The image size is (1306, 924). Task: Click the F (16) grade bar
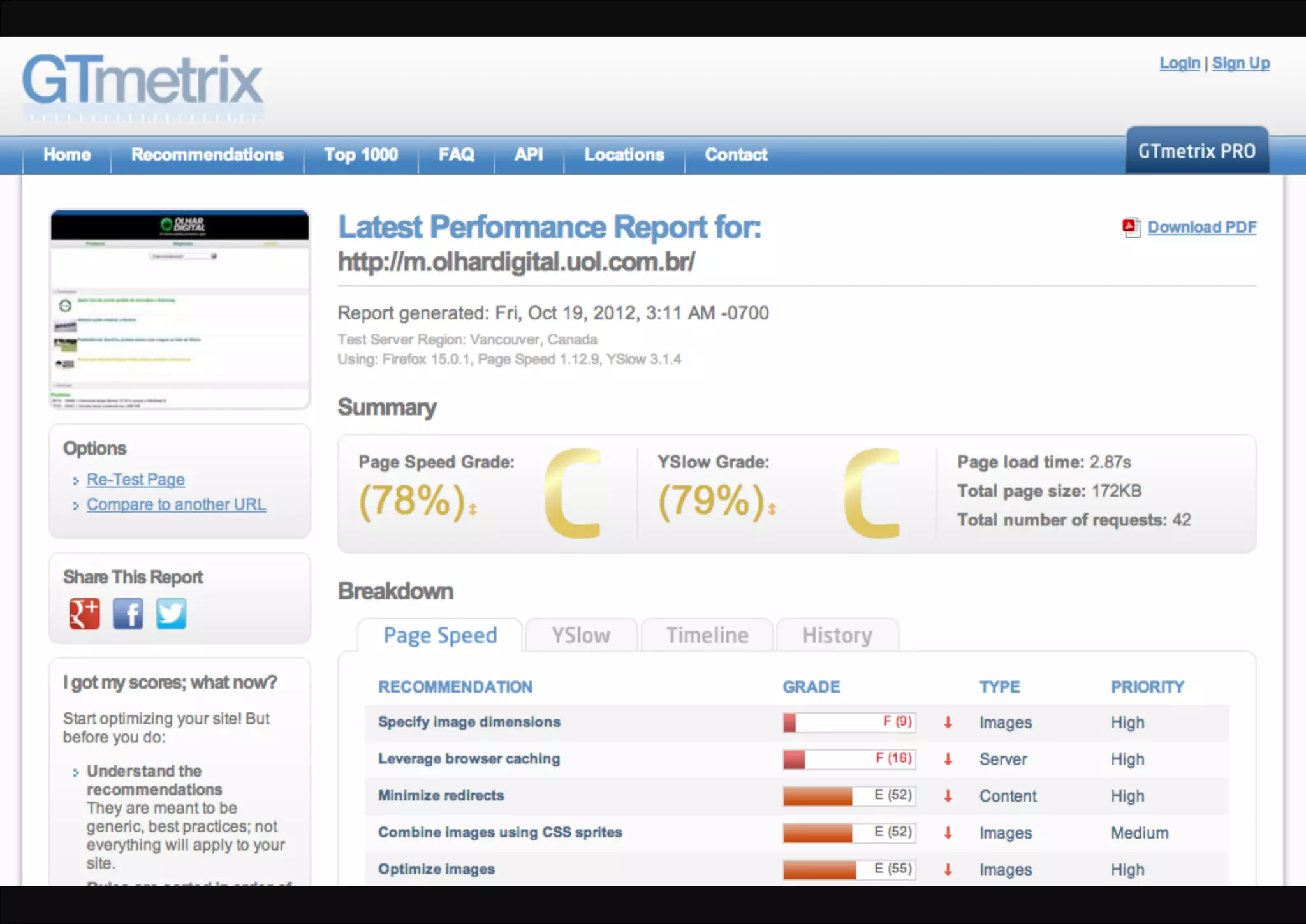click(x=849, y=759)
